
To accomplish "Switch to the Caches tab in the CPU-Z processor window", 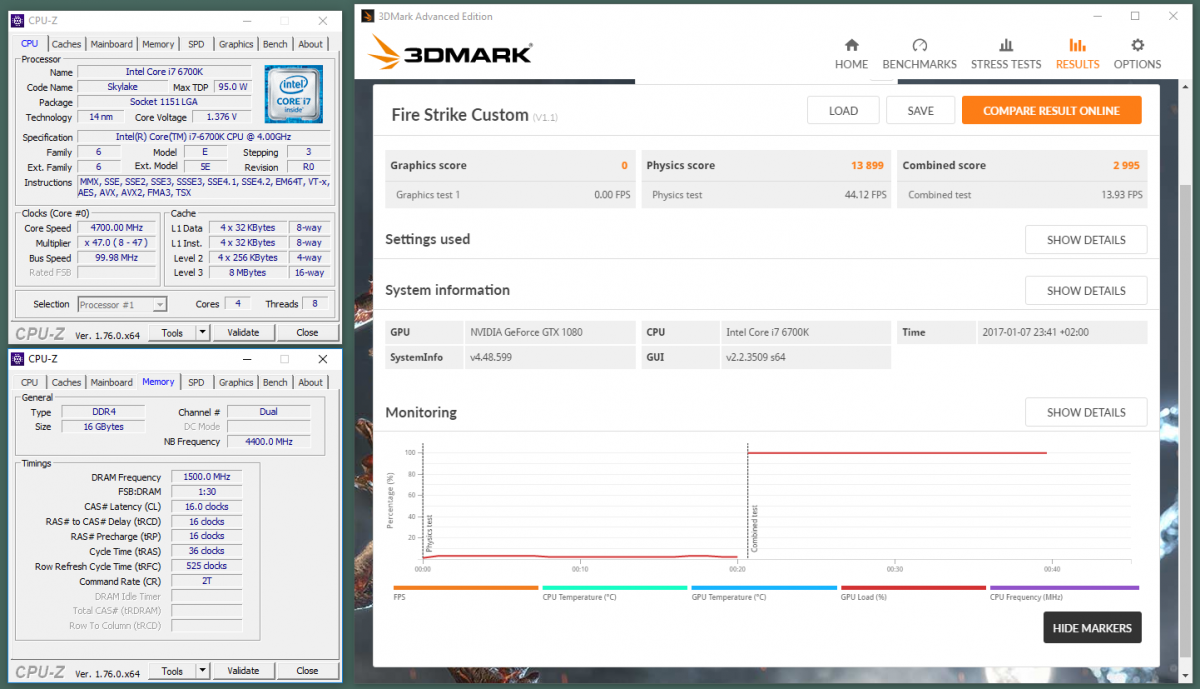I will point(66,44).
